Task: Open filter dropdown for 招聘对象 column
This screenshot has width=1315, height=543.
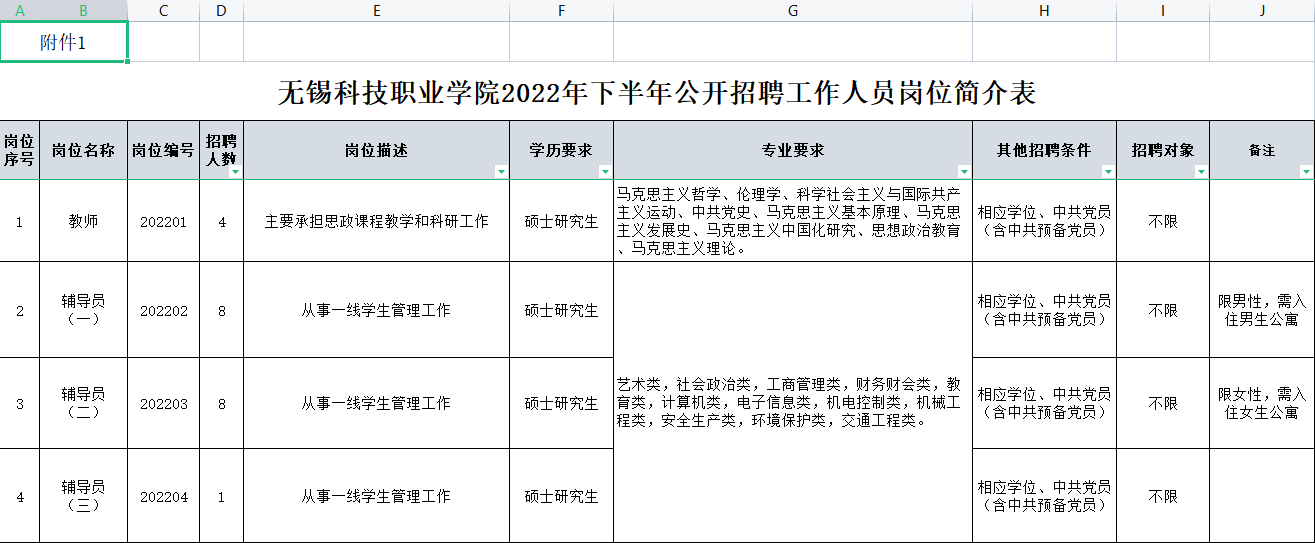Action: coord(1201,172)
